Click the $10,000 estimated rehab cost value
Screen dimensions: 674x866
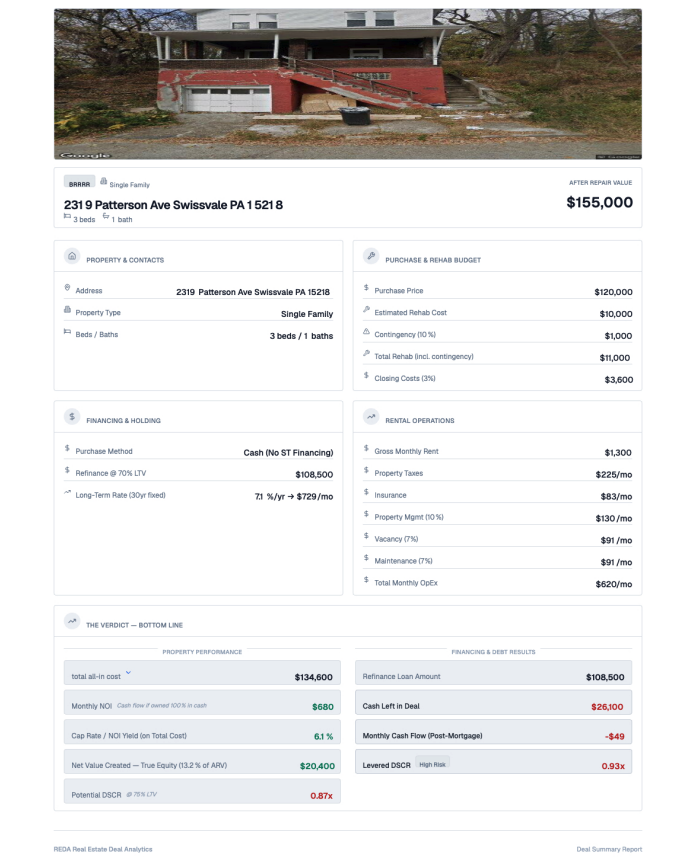616,314
